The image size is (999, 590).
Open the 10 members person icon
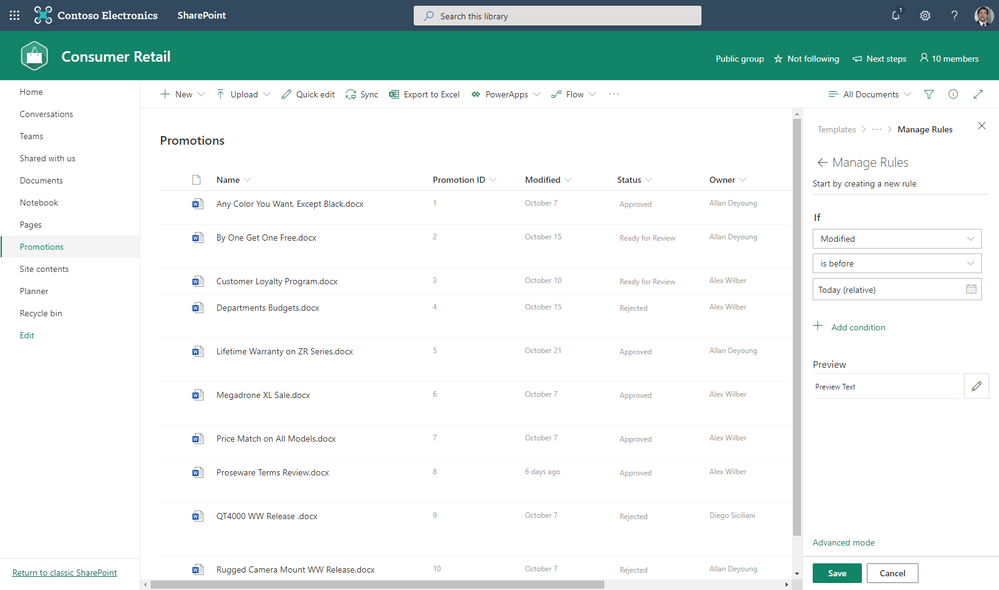click(x=924, y=58)
